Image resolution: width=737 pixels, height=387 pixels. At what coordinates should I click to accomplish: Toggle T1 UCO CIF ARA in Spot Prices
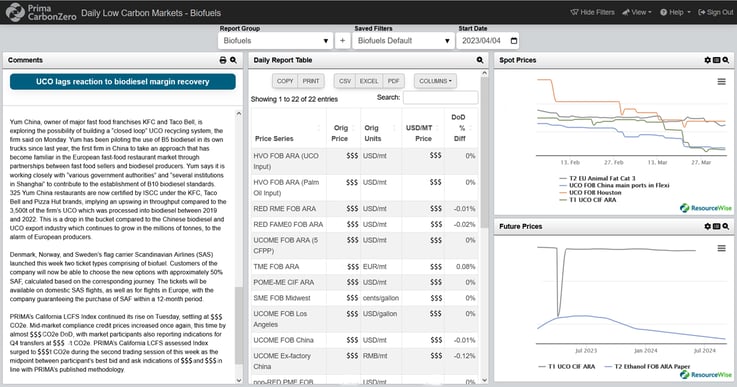[x=588, y=199]
